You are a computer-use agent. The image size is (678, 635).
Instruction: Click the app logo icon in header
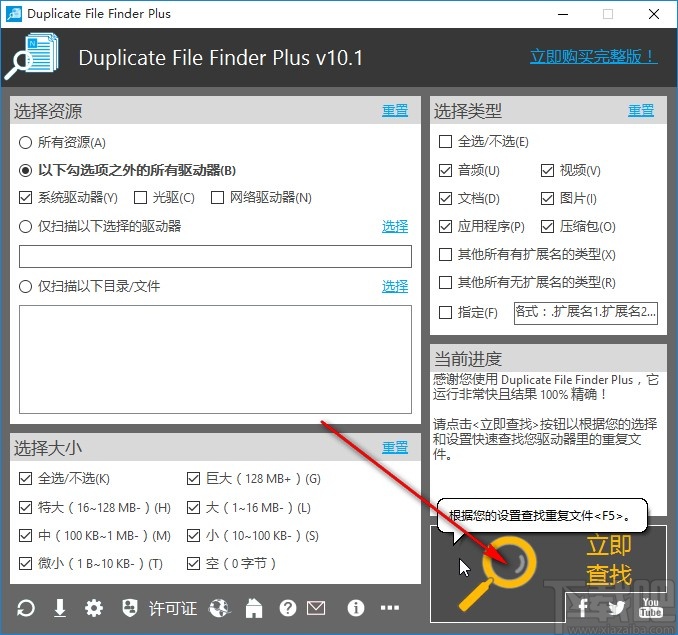click(32, 57)
